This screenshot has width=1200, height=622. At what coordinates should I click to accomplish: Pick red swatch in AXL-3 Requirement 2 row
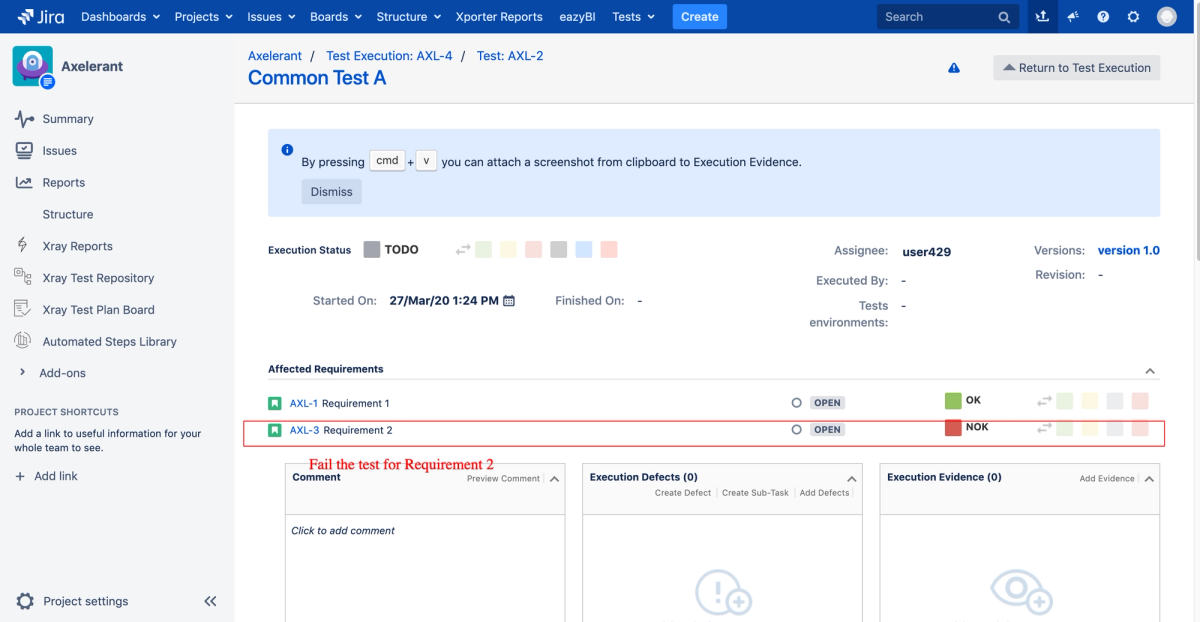[1140, 428]
